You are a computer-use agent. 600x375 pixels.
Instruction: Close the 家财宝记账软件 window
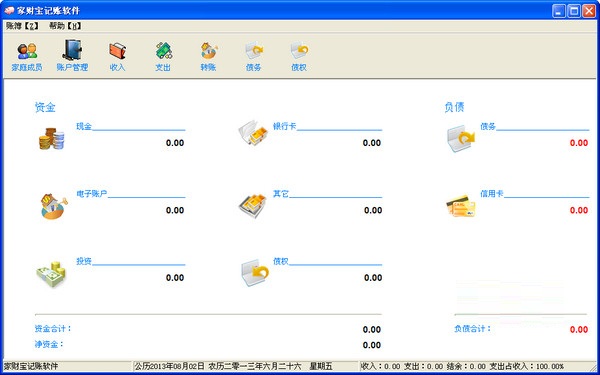point(589,11)
